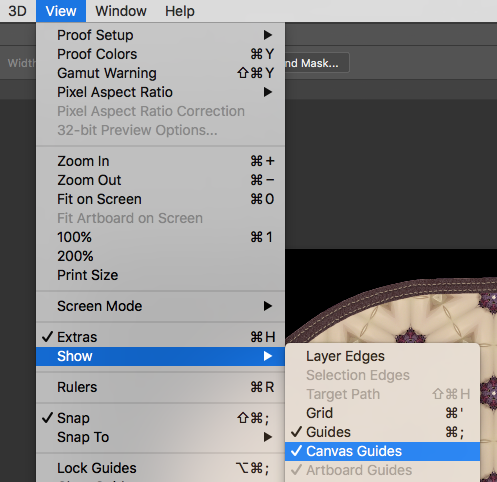Choose Lock Guides
Screen dimensions: 497x482
click(160, 468)
